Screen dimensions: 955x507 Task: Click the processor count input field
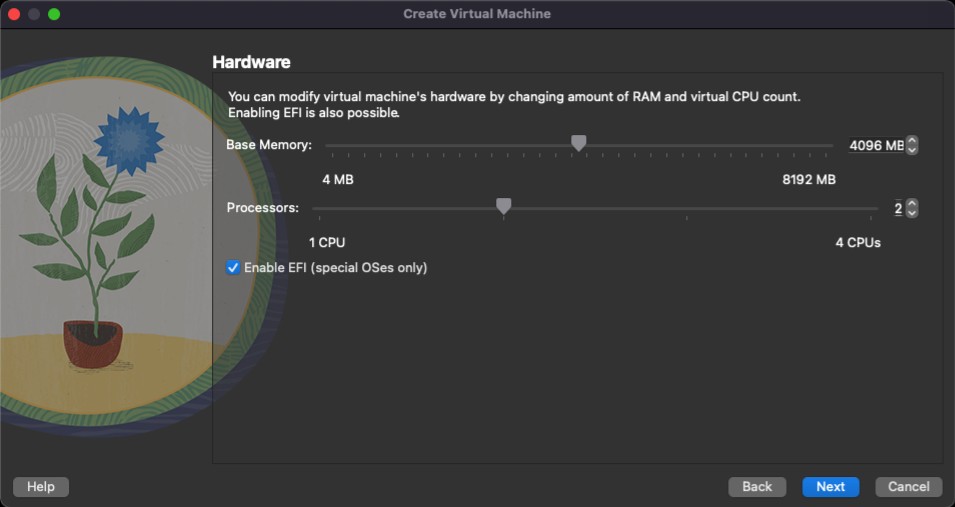coord(897,209)
